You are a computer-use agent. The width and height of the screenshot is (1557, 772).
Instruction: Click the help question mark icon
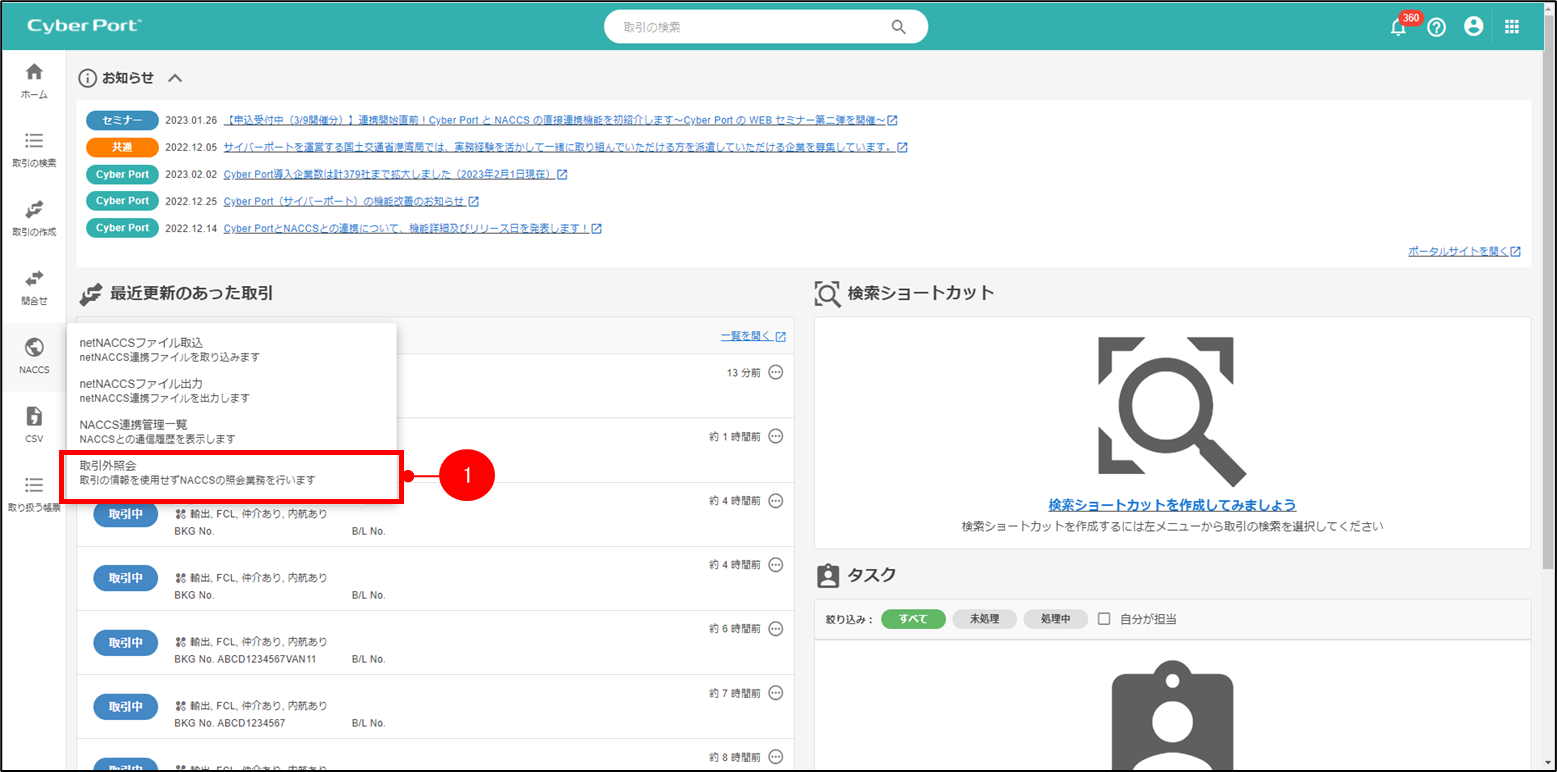pyautogui.click(x=1436, y=28)
